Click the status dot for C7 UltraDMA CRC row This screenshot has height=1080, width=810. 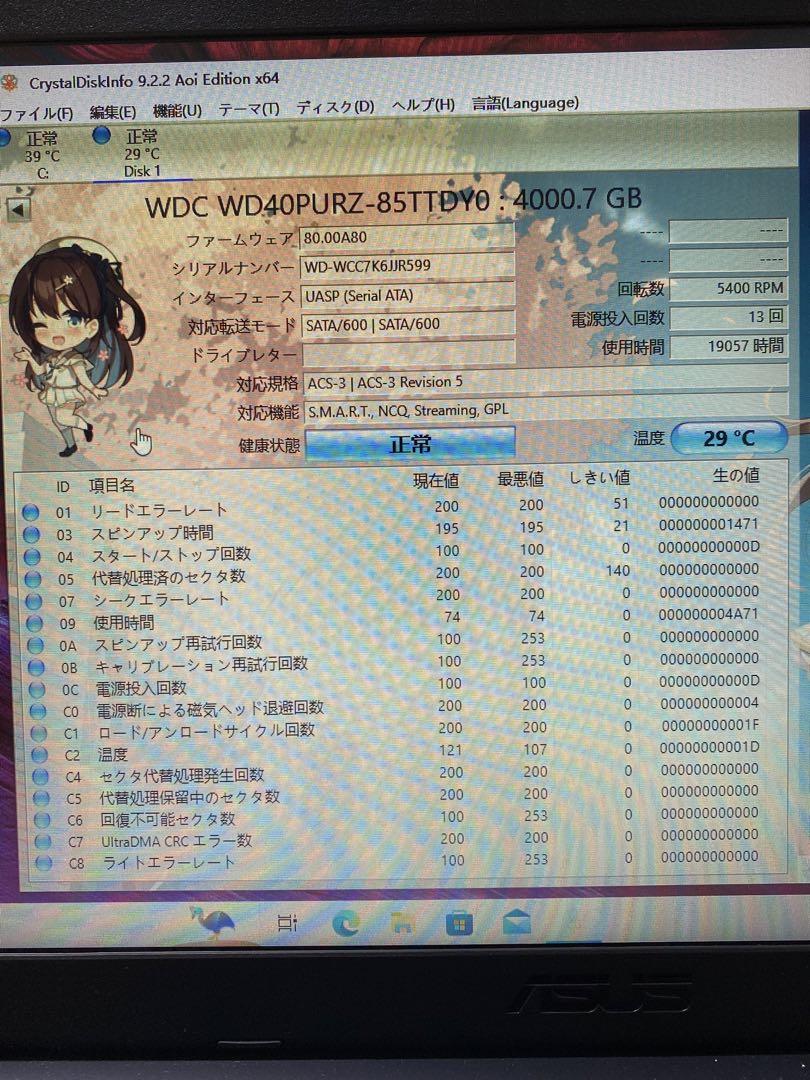43,842
